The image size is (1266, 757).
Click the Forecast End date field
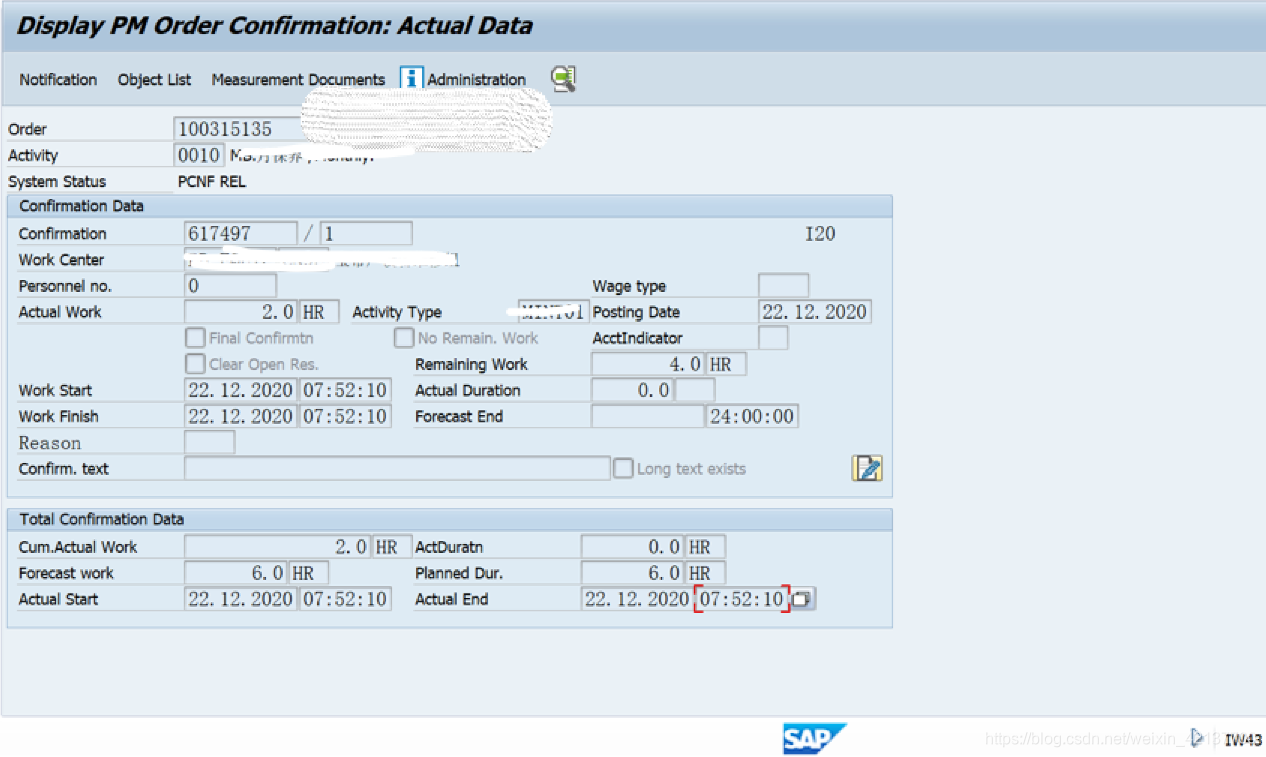[647, 416]
